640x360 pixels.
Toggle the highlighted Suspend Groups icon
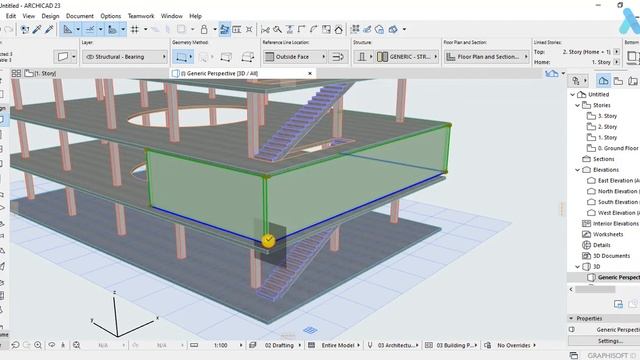(224, 29)
